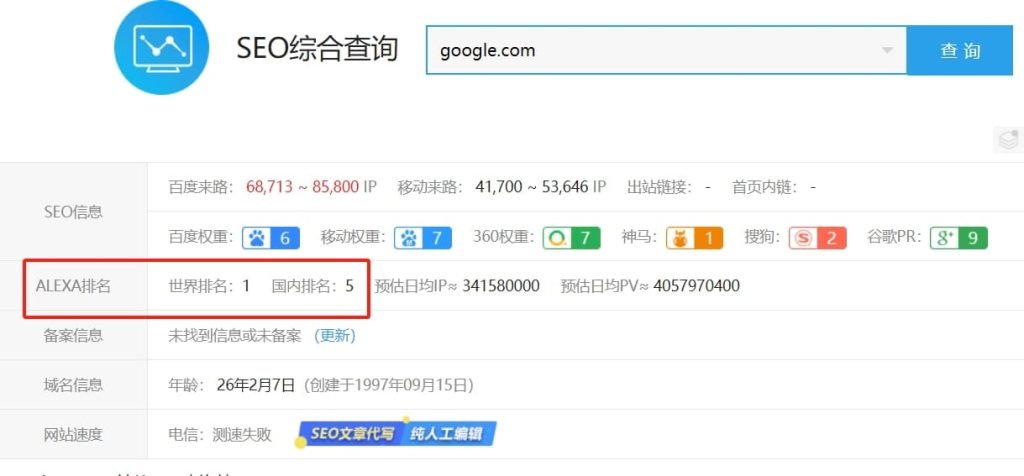The image size is (1024, 476).
Task: Click the SEO信息 row label
Action: tap(73, 212)
